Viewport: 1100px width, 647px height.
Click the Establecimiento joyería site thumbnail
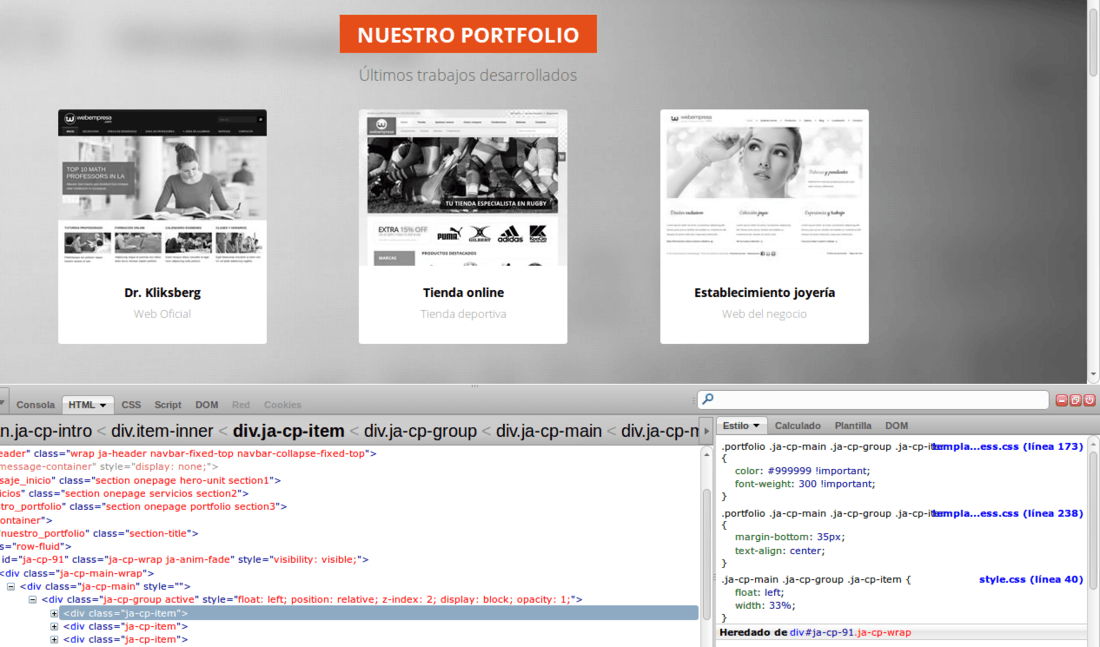coord(764,187)
